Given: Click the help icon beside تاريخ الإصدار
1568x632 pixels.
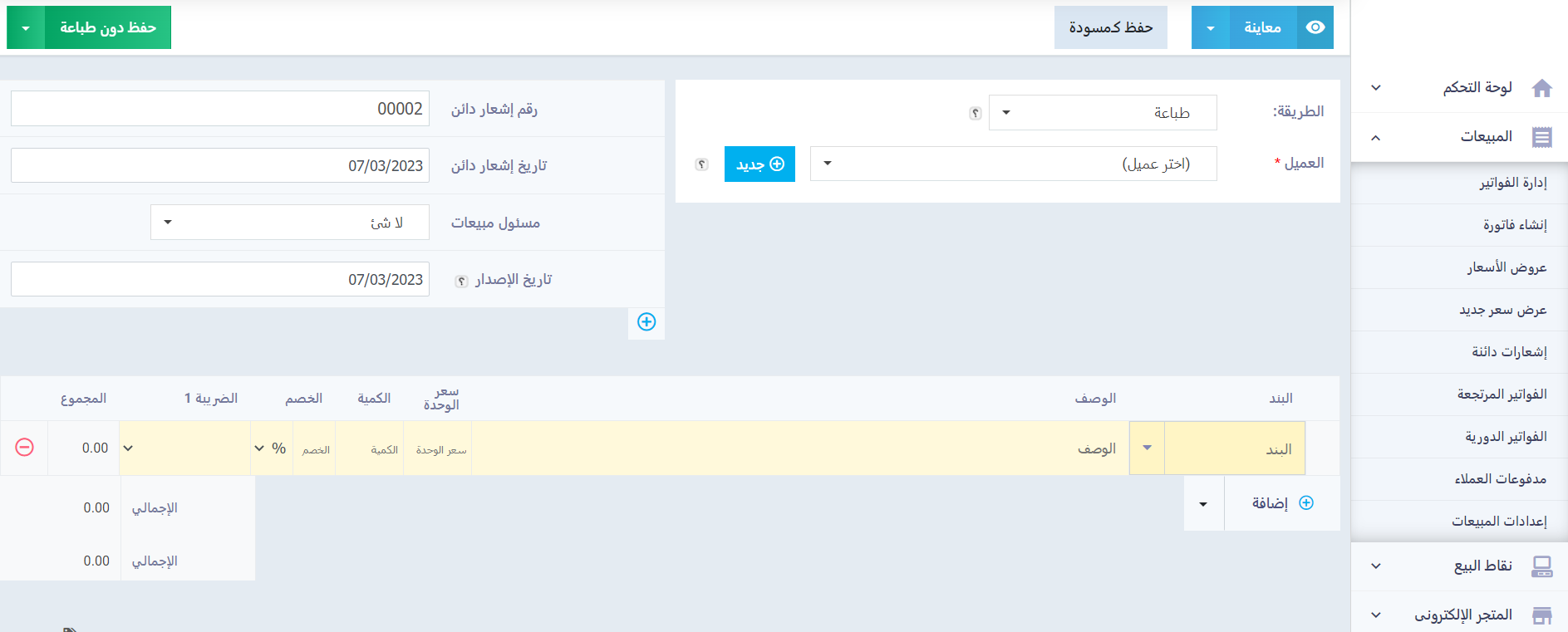Looking at the screenshot, I should tap(461, 281).
